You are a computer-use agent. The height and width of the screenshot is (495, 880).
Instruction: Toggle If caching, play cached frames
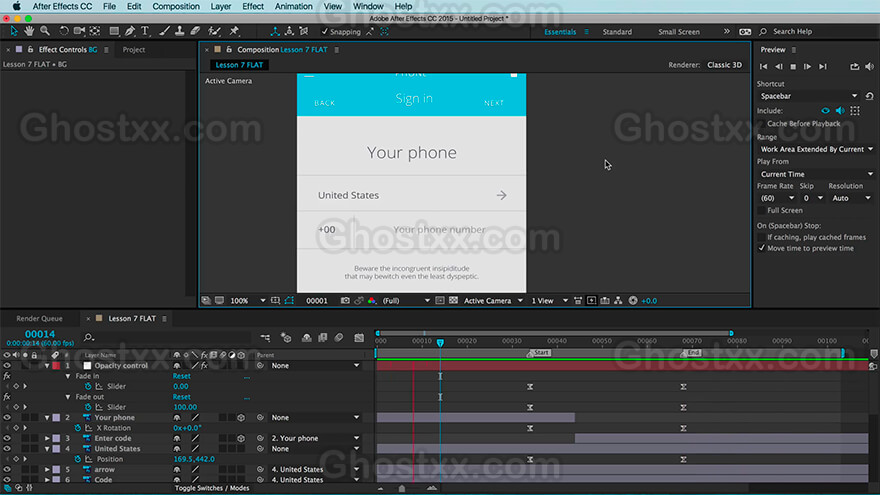pos(762,237)
